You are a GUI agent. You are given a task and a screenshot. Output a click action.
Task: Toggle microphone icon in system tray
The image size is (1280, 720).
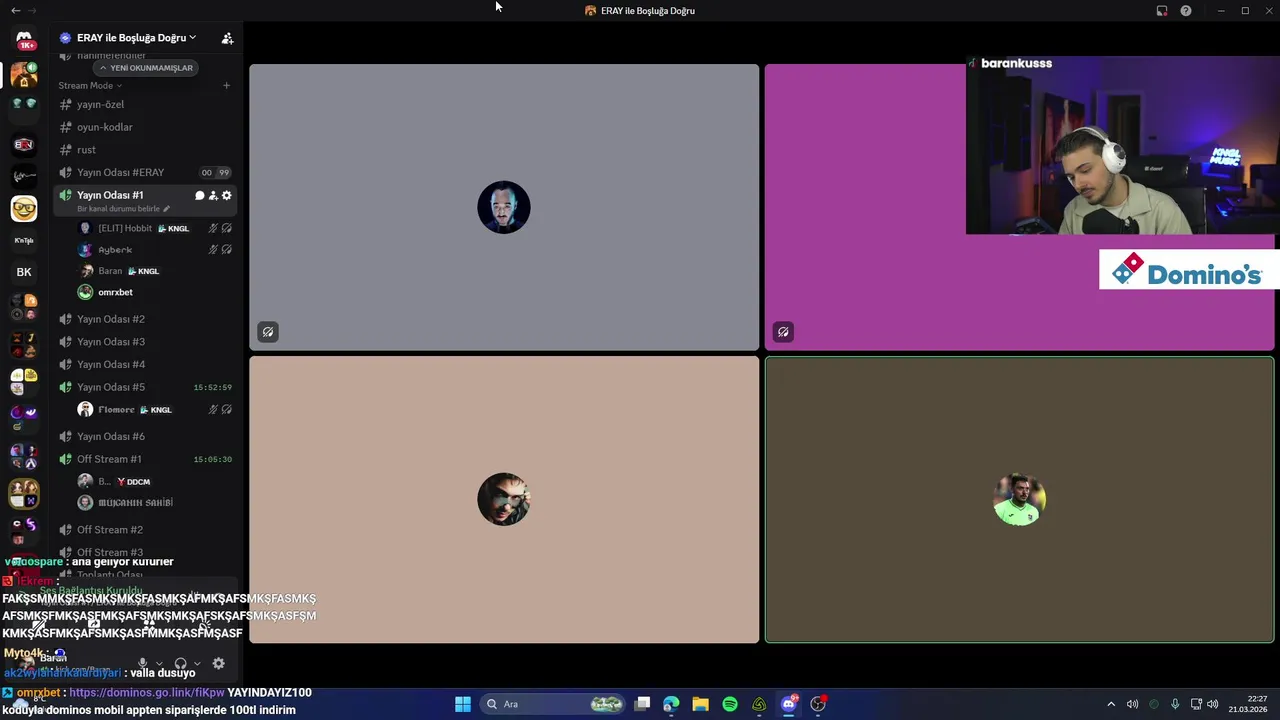[1175, 704]
